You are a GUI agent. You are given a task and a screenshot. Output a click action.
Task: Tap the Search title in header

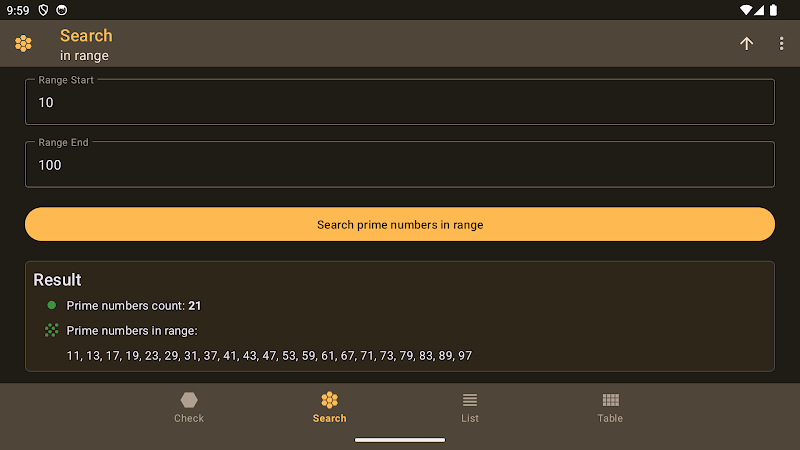click(86, 36)
